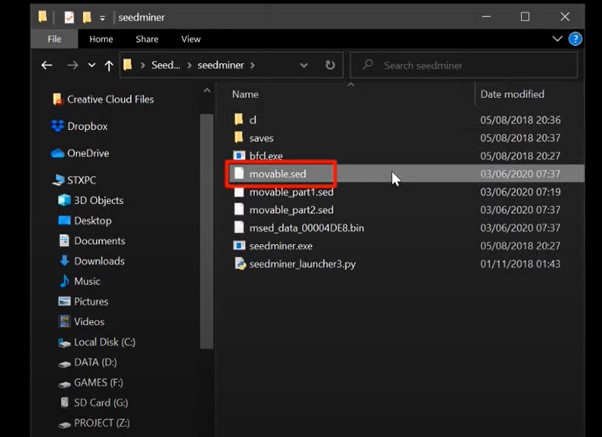Image resolution: width=602 pixels, height=437 pixels.
Task: Select the movable.sed file
Action: coord(277,174)
